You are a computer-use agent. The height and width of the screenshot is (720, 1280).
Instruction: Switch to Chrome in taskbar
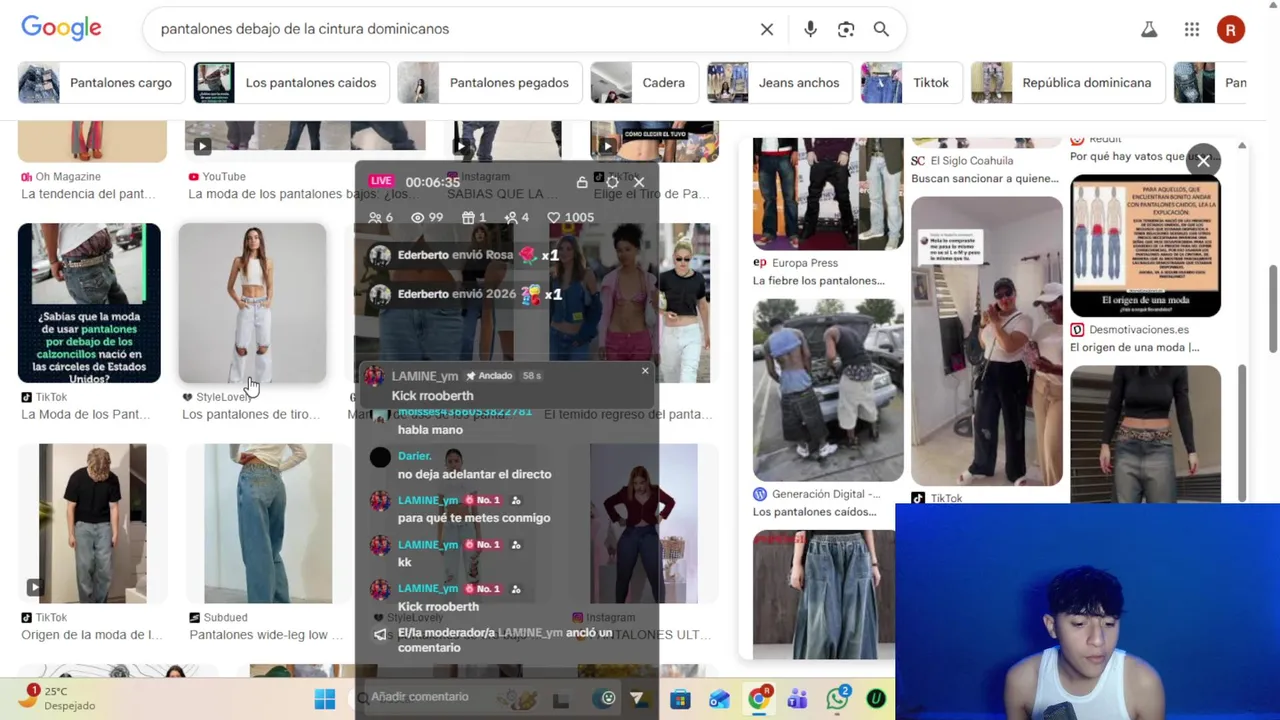pyautogui.click(x=759, y=698)
